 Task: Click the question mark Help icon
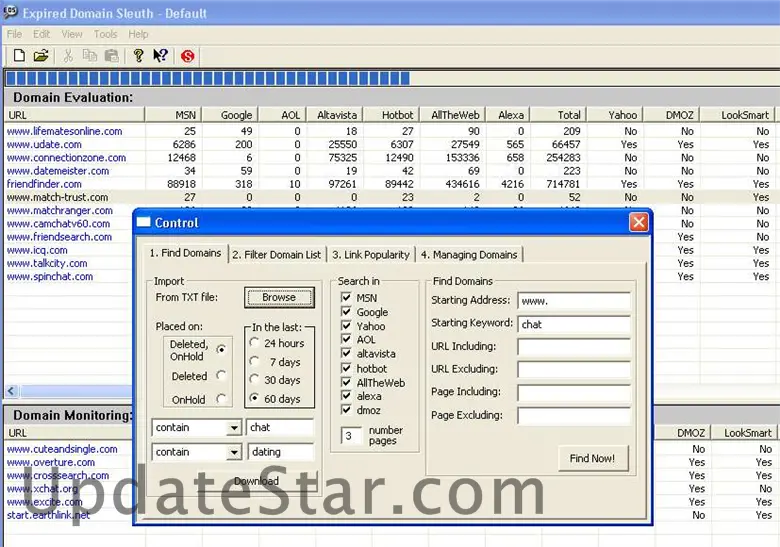139,56
